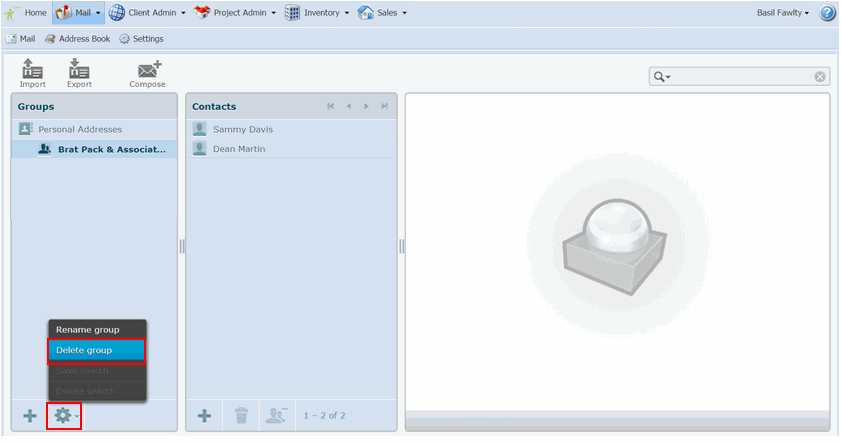Click the Export contacts icon

point(79,73)
